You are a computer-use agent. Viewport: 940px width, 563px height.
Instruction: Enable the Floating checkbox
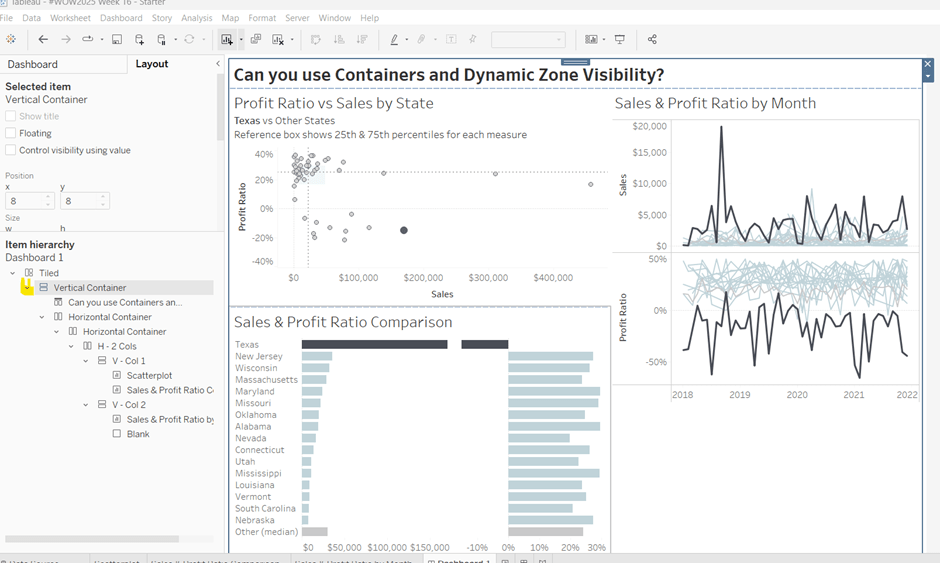pyautogui.click(x=11, y=133)
